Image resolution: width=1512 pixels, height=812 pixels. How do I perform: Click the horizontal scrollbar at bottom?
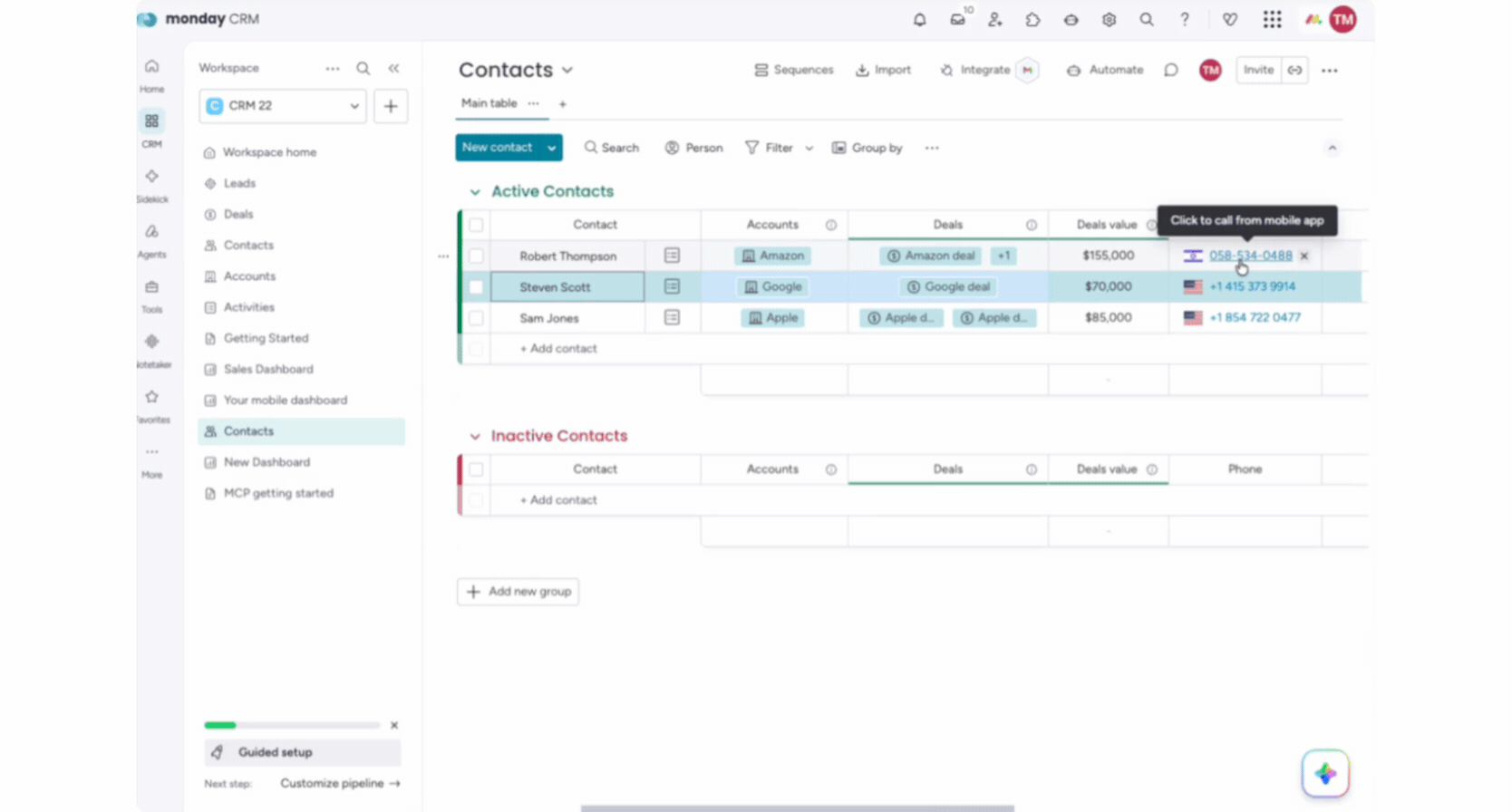coord(798,807)
